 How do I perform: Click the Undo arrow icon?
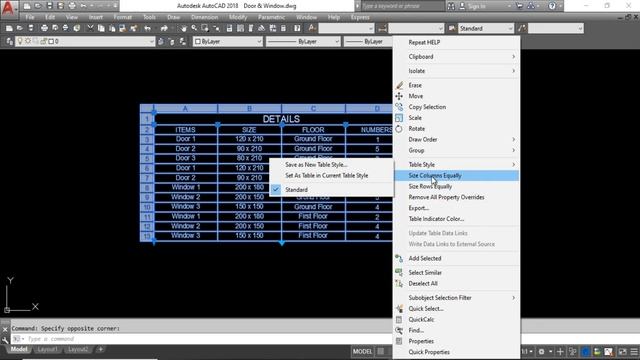148,28
